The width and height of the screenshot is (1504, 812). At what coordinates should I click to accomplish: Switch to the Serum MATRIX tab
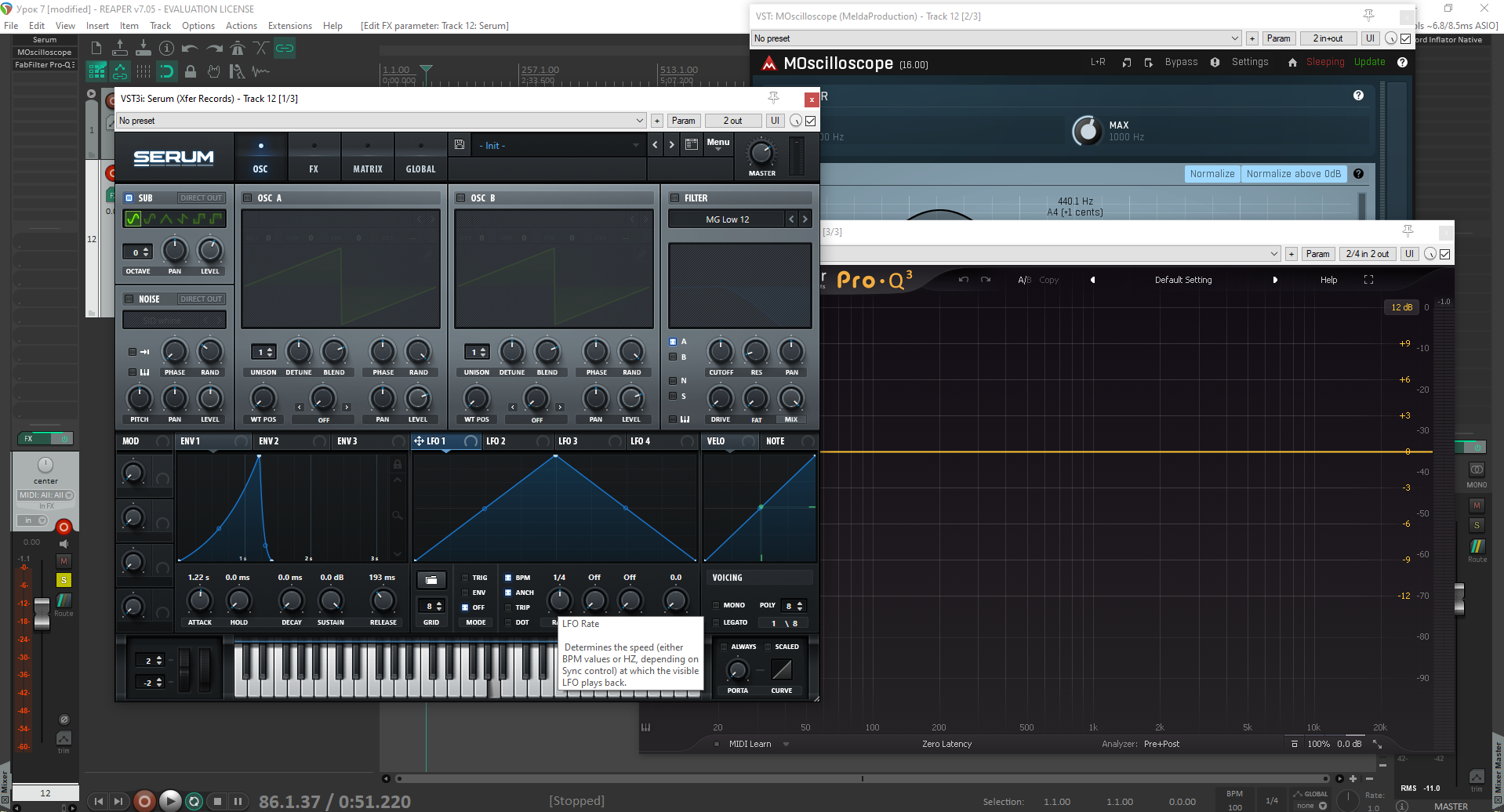[368, 156]
